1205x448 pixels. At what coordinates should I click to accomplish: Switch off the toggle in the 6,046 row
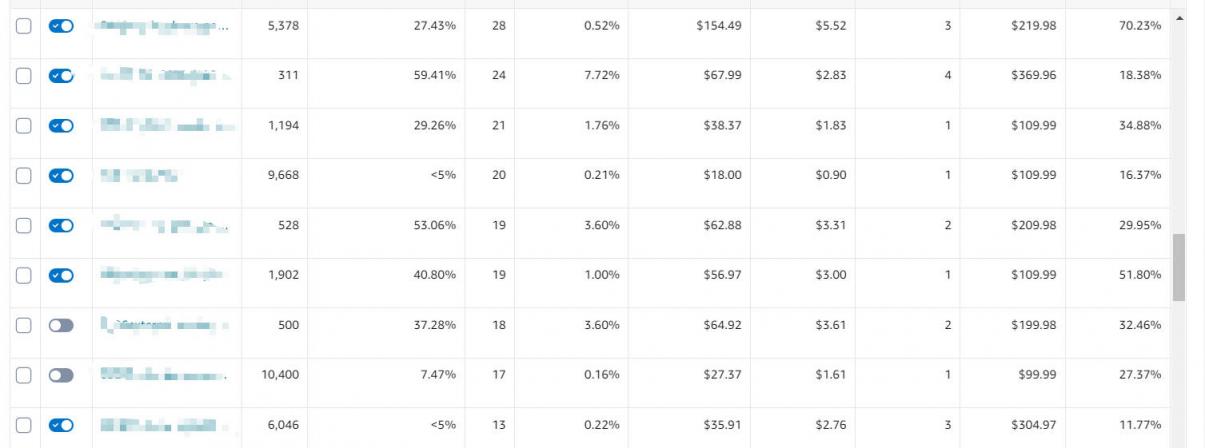tap(61, 425)
